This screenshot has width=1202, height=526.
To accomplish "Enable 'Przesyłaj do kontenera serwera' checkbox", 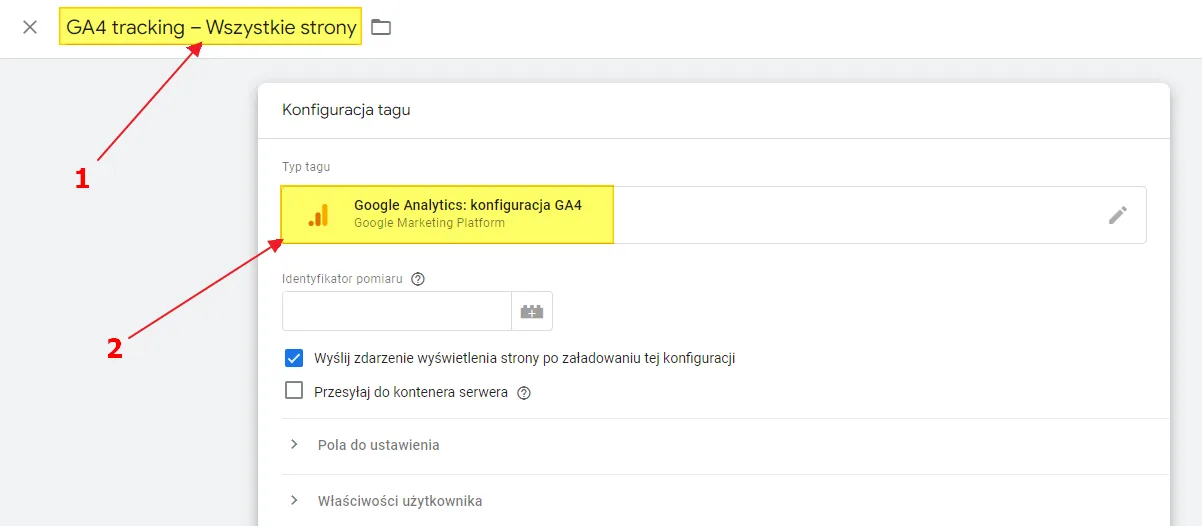I will (294, 391).
